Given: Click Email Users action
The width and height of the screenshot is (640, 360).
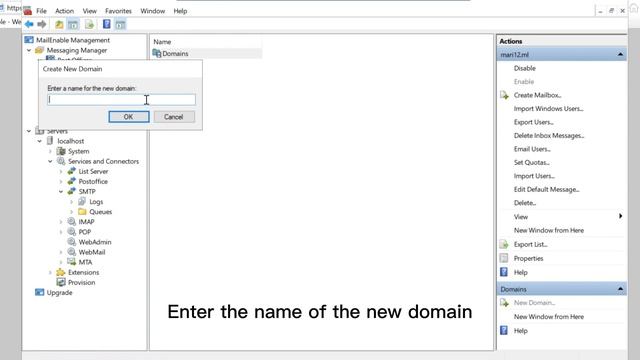Looking at the screenshot, I should point(532,149).
